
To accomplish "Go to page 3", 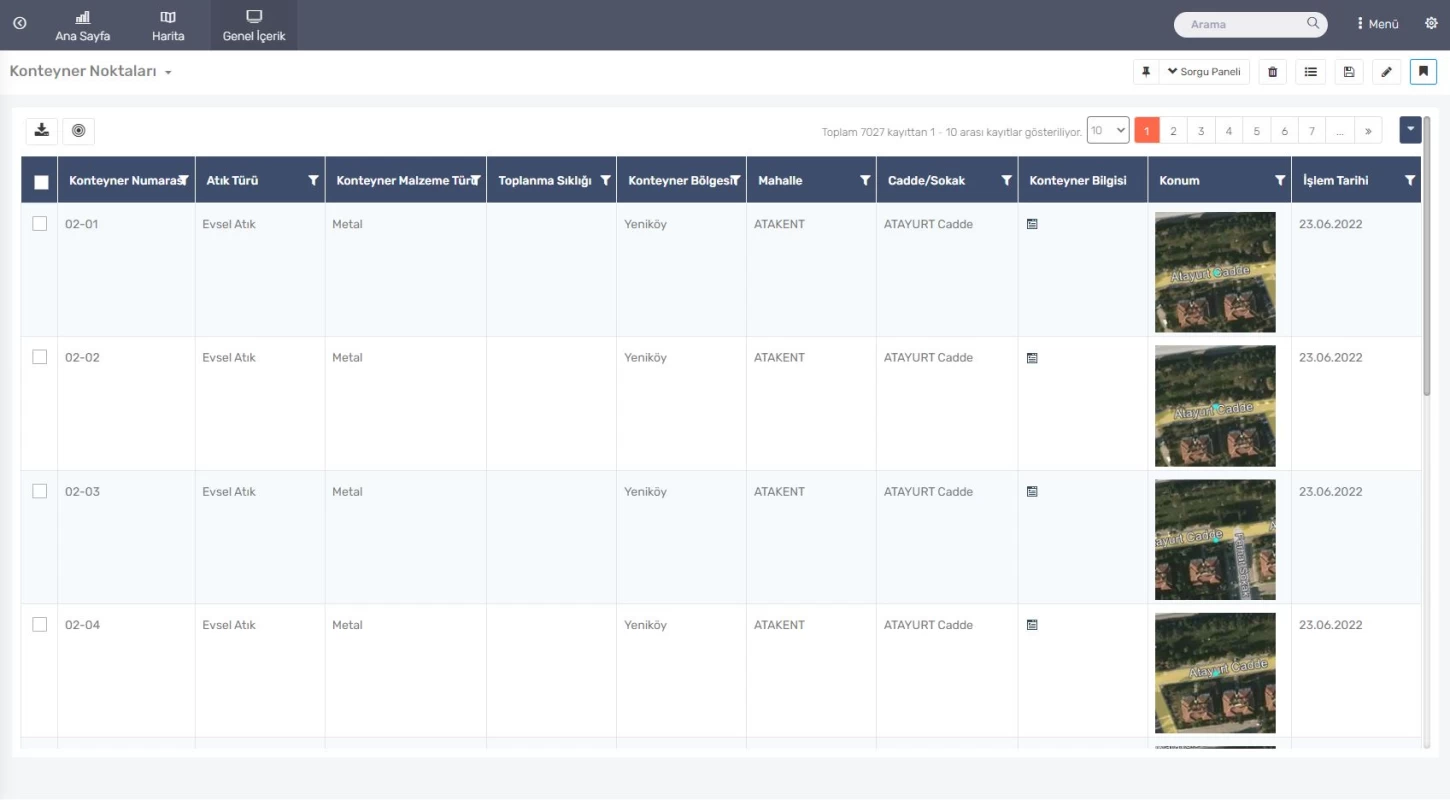I will coord(1201,131).
